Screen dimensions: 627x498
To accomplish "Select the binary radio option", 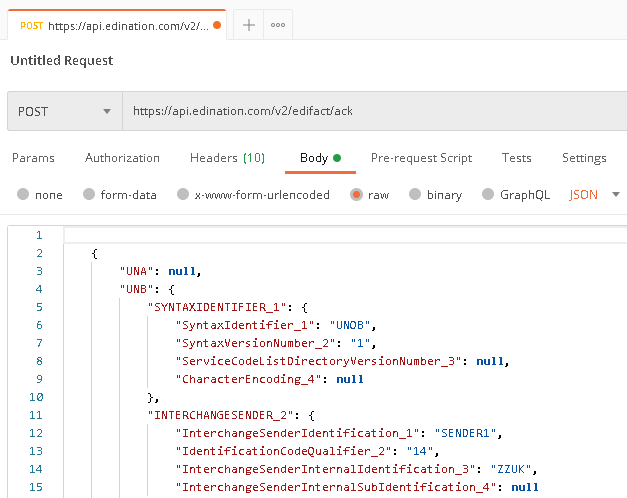I will pyautogui.click(x=415, y=194).
